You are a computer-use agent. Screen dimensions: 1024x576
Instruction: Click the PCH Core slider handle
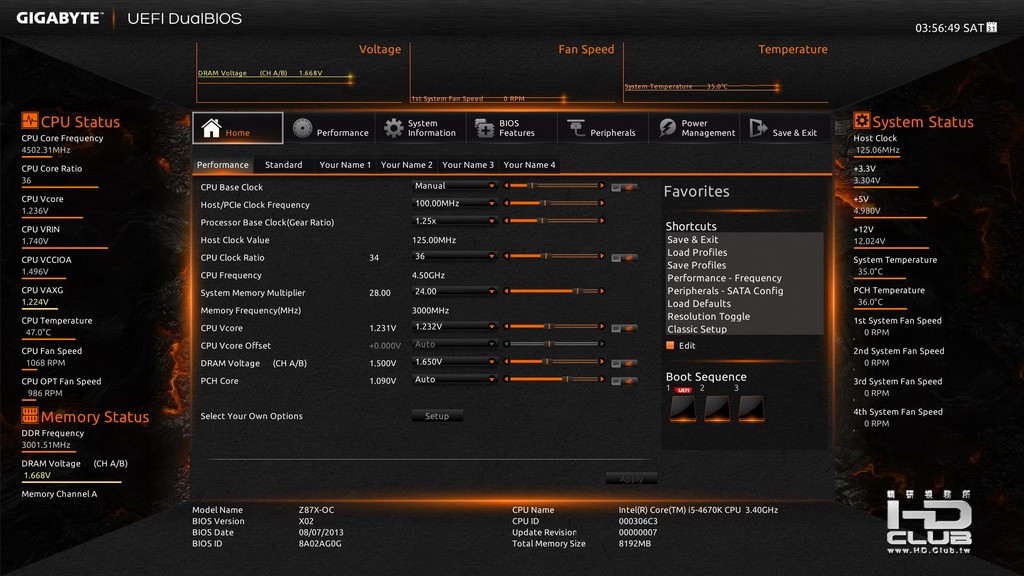click(567, 379)
